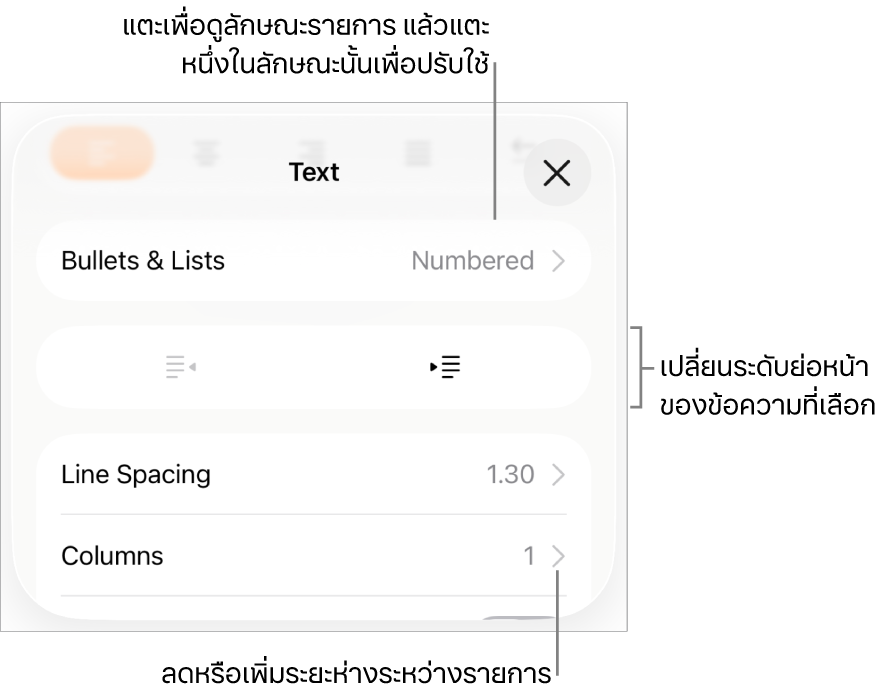Expand the Columns chevron arrow
886x694 pixels.
[x=559, y=556]
